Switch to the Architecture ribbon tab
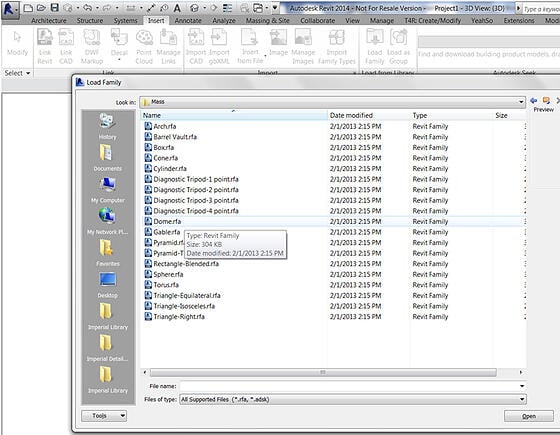This screenshot has height=435, width=560. [x=49, y=21]
